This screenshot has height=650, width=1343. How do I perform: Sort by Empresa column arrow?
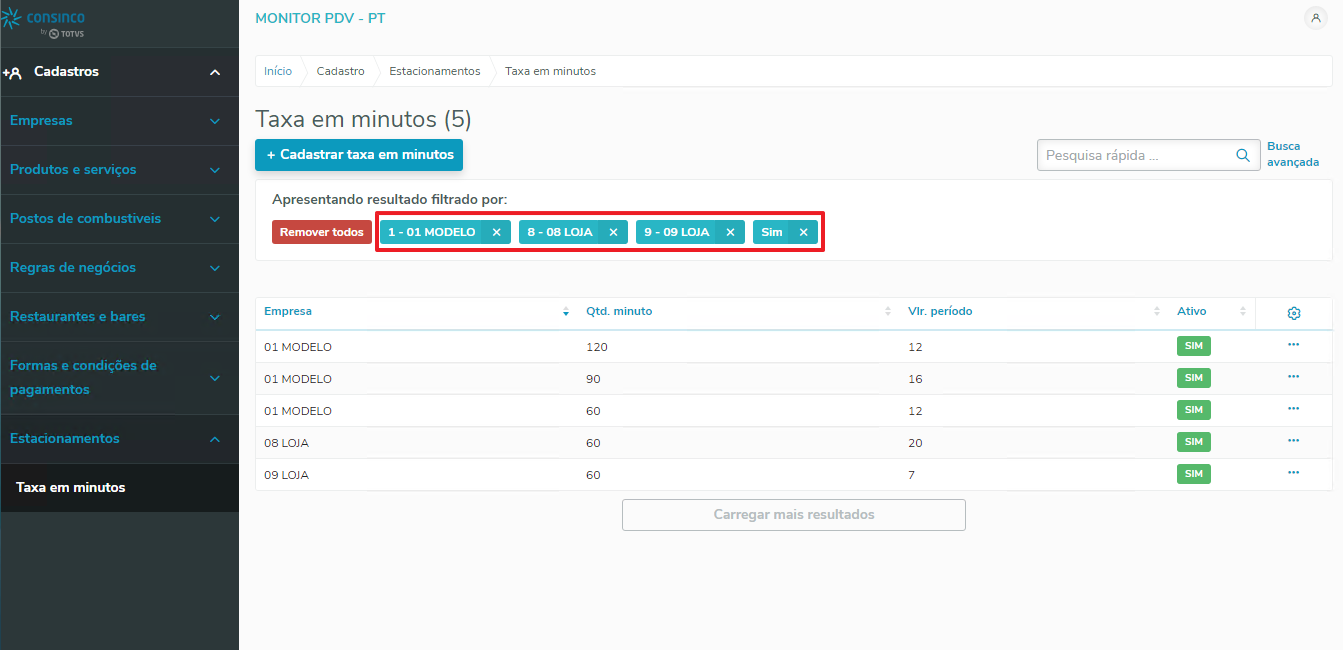[566, 312]
